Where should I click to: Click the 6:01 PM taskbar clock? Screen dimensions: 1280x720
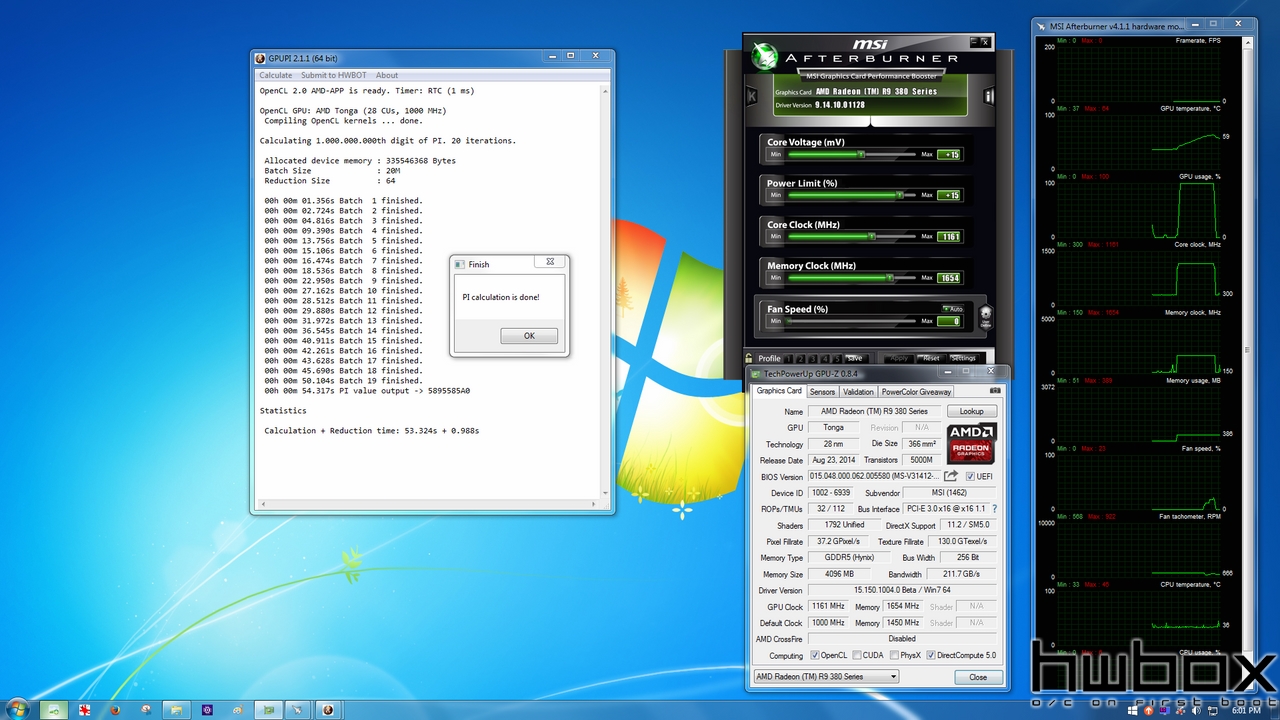1246,710
